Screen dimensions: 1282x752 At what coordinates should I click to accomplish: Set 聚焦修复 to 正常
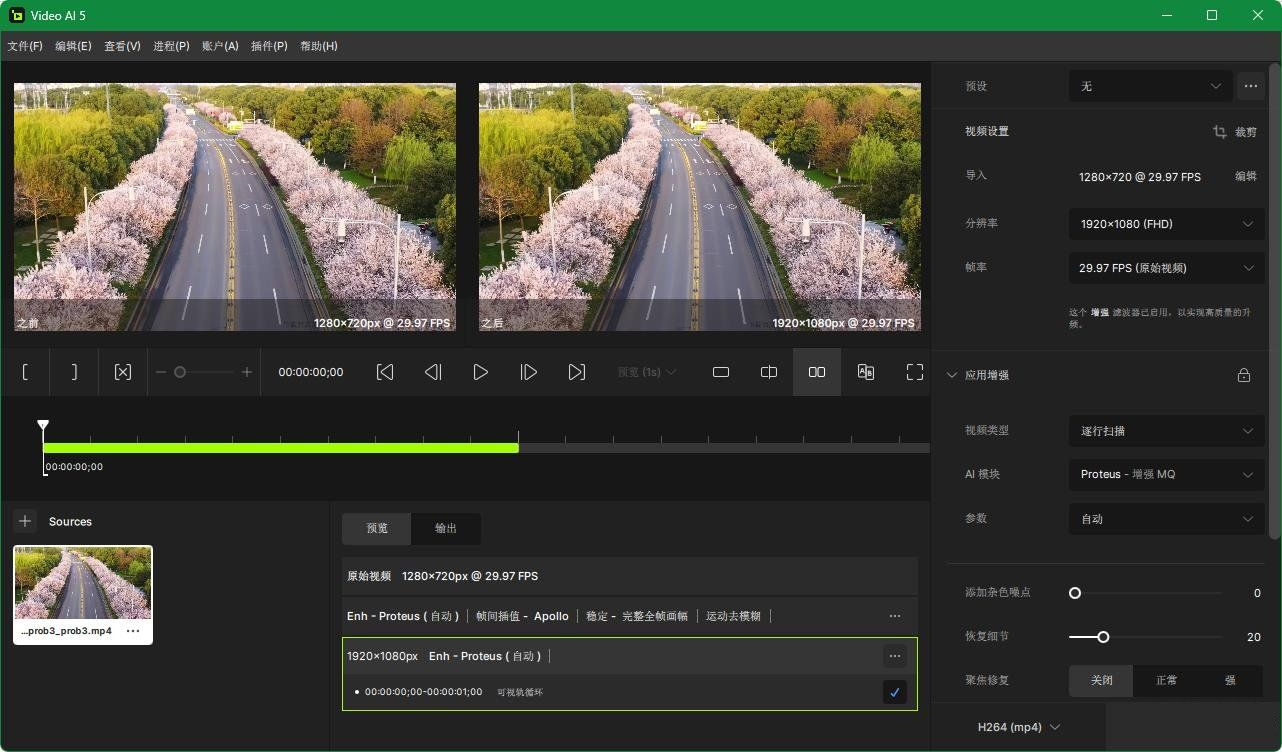click(x=1165, y=680)
